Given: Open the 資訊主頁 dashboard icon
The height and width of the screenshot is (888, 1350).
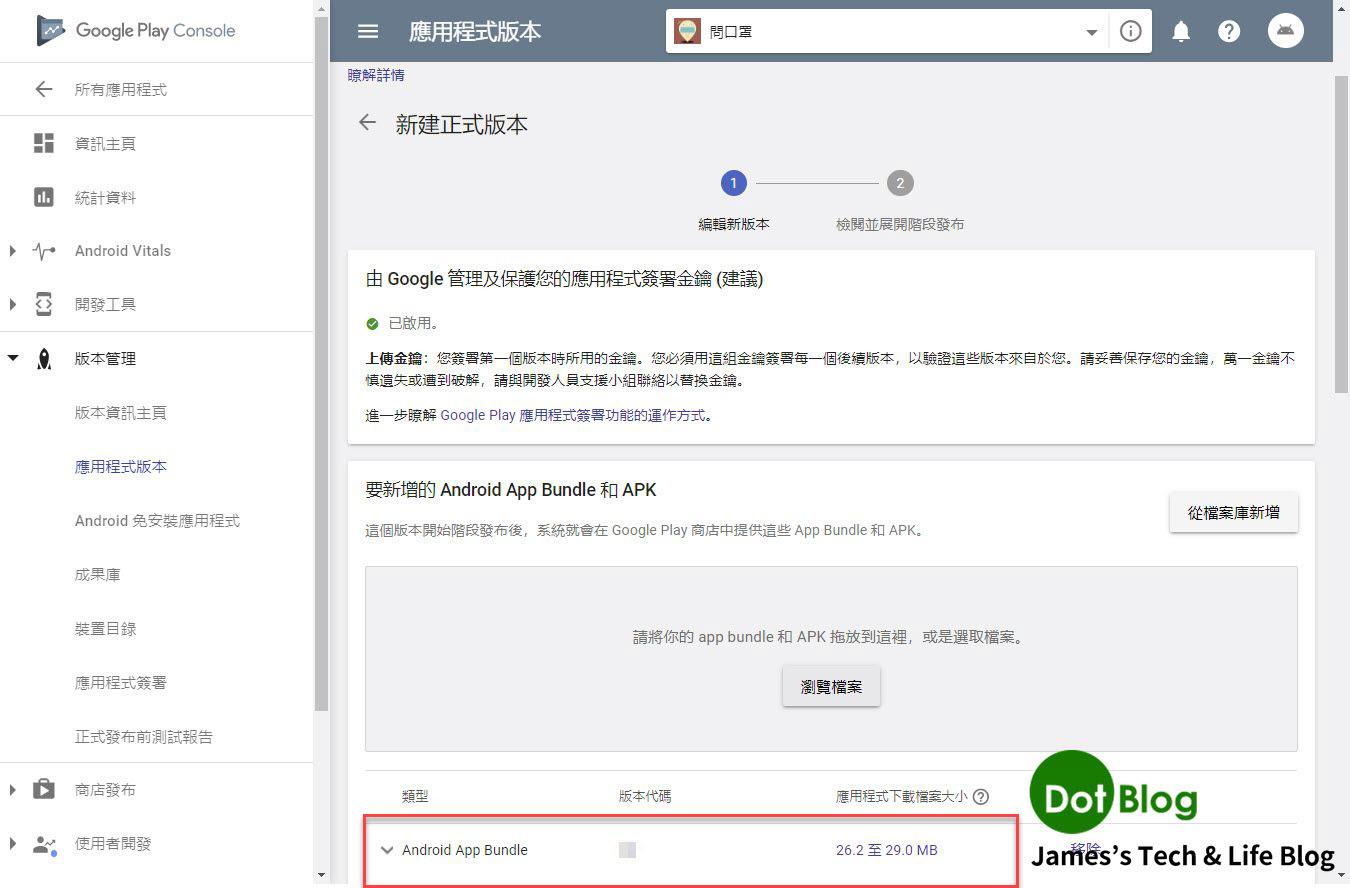Looking at the screenshot, I should point(43,143).
